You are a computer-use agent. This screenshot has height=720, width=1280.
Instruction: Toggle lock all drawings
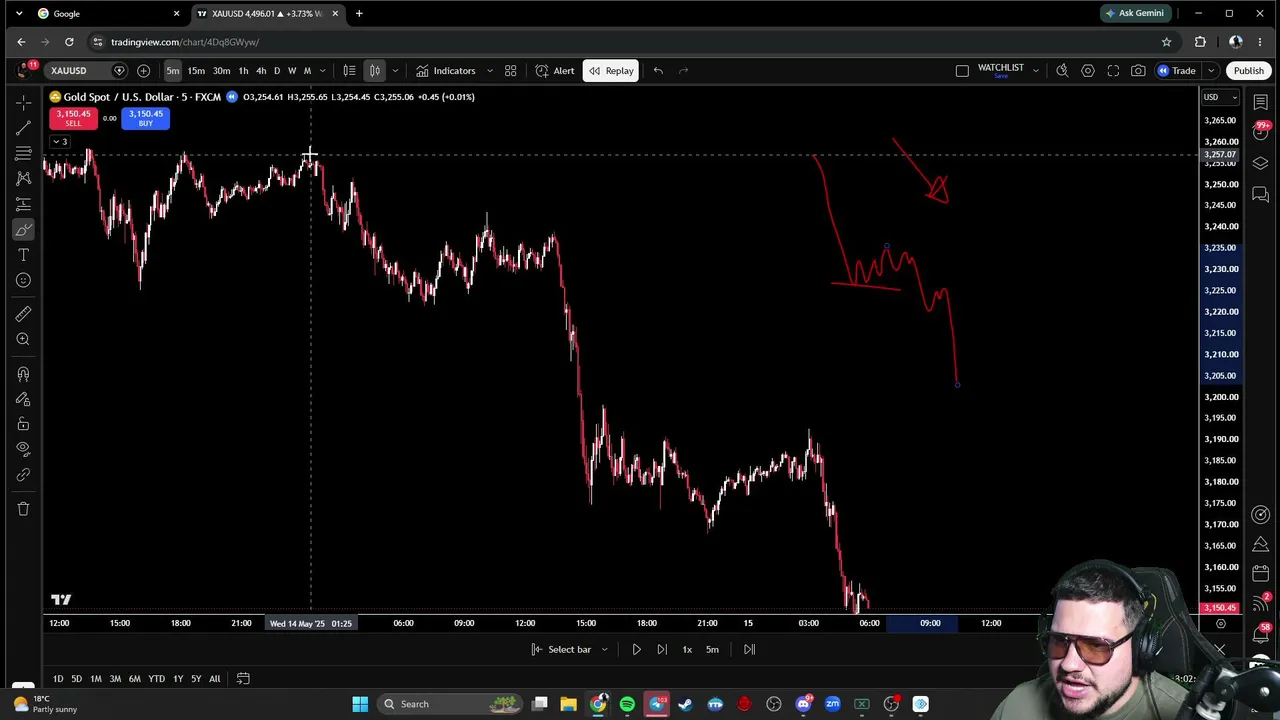23,424
